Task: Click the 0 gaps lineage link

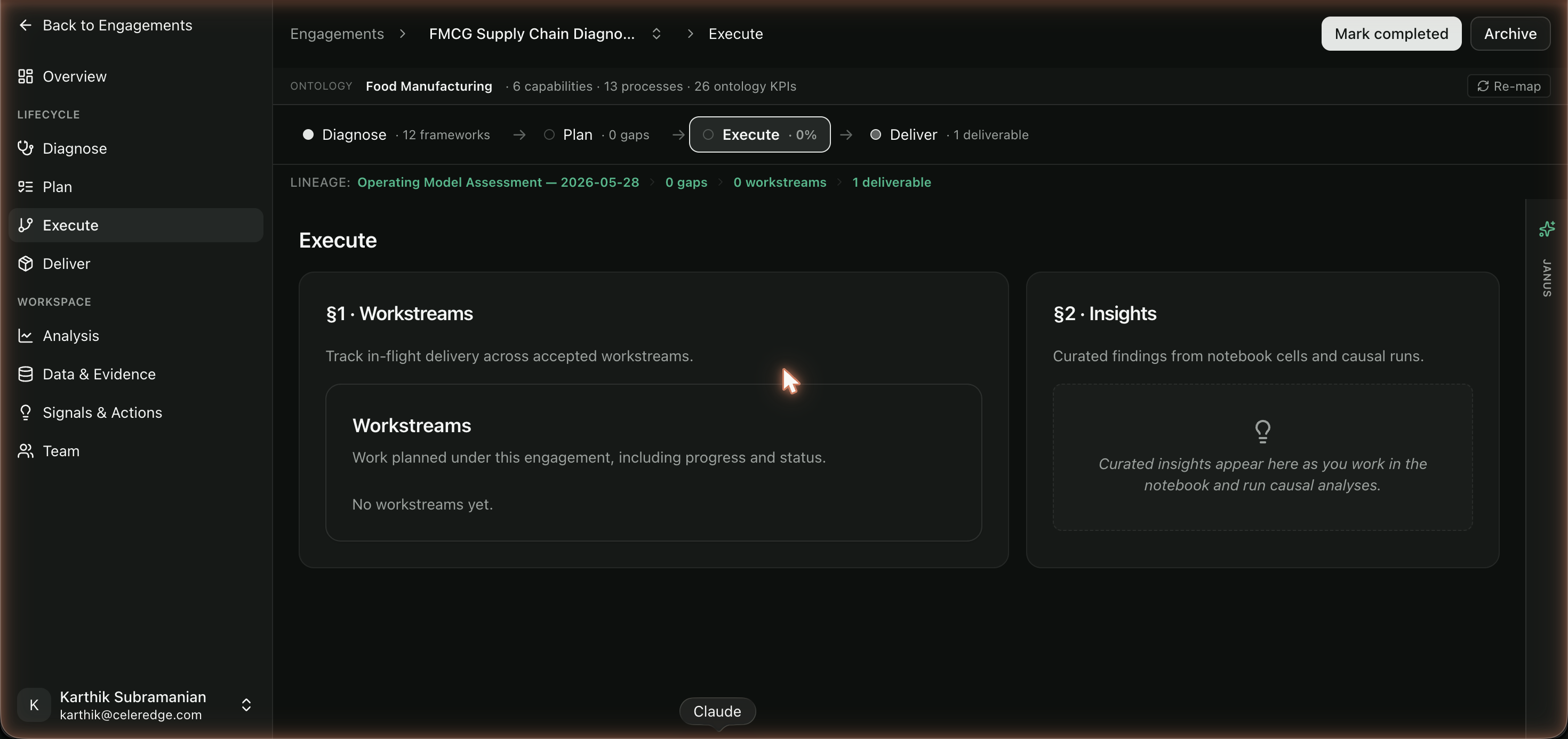Action: pyautogui.click(x=686, y=182)
